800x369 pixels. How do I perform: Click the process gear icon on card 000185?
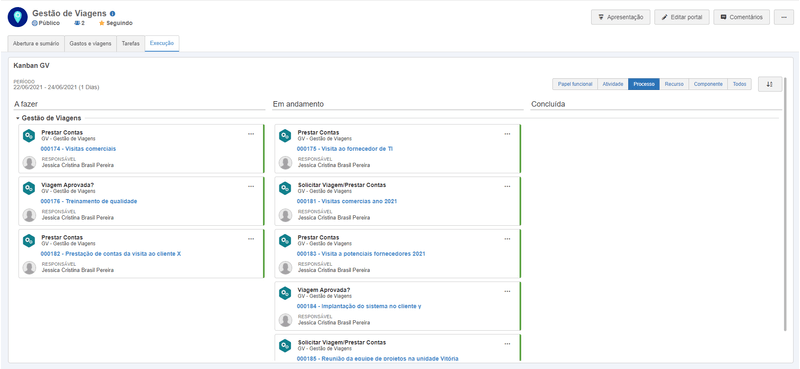coord(285,346)
